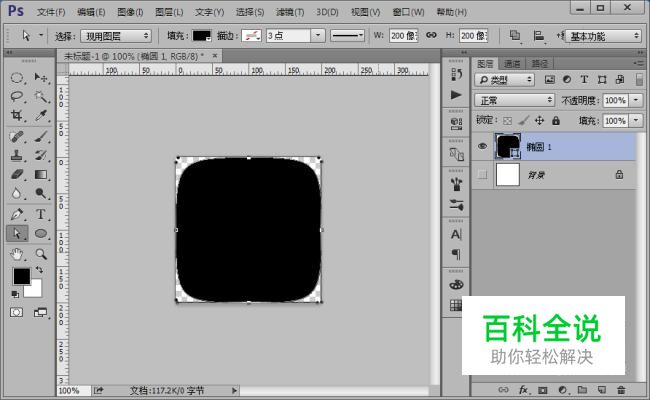Screen dimensions: 650x400
Task: Select the Clone Stamp tool
Action: [17, 155]
